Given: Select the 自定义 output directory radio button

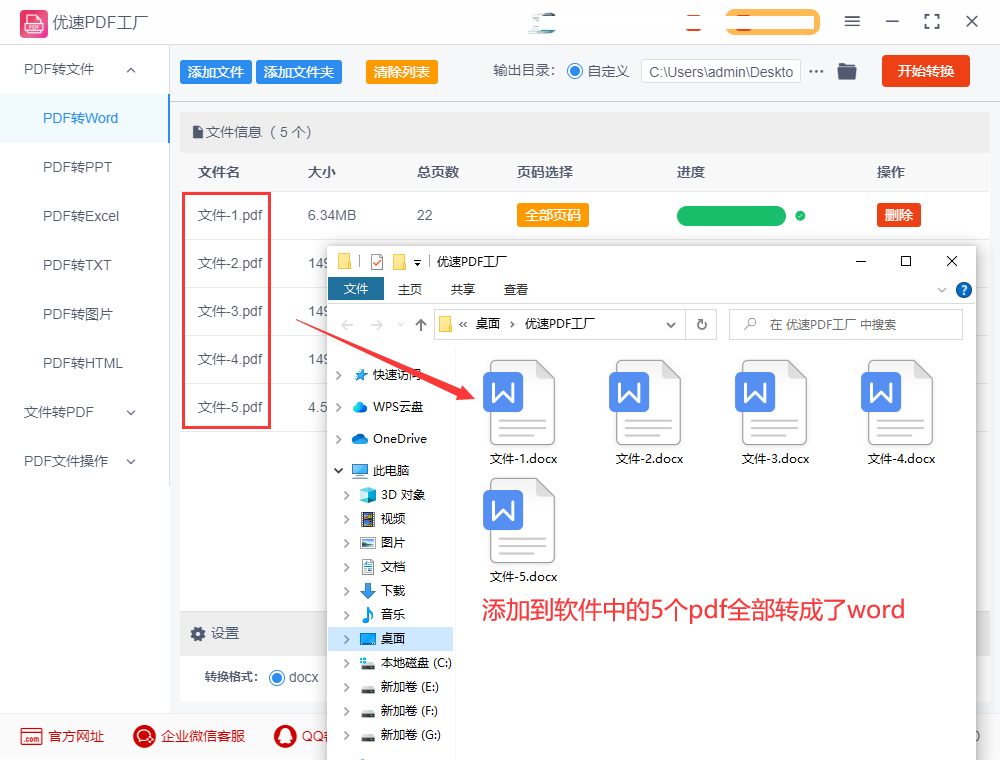Looking at the screenshot, I should 575,71.
